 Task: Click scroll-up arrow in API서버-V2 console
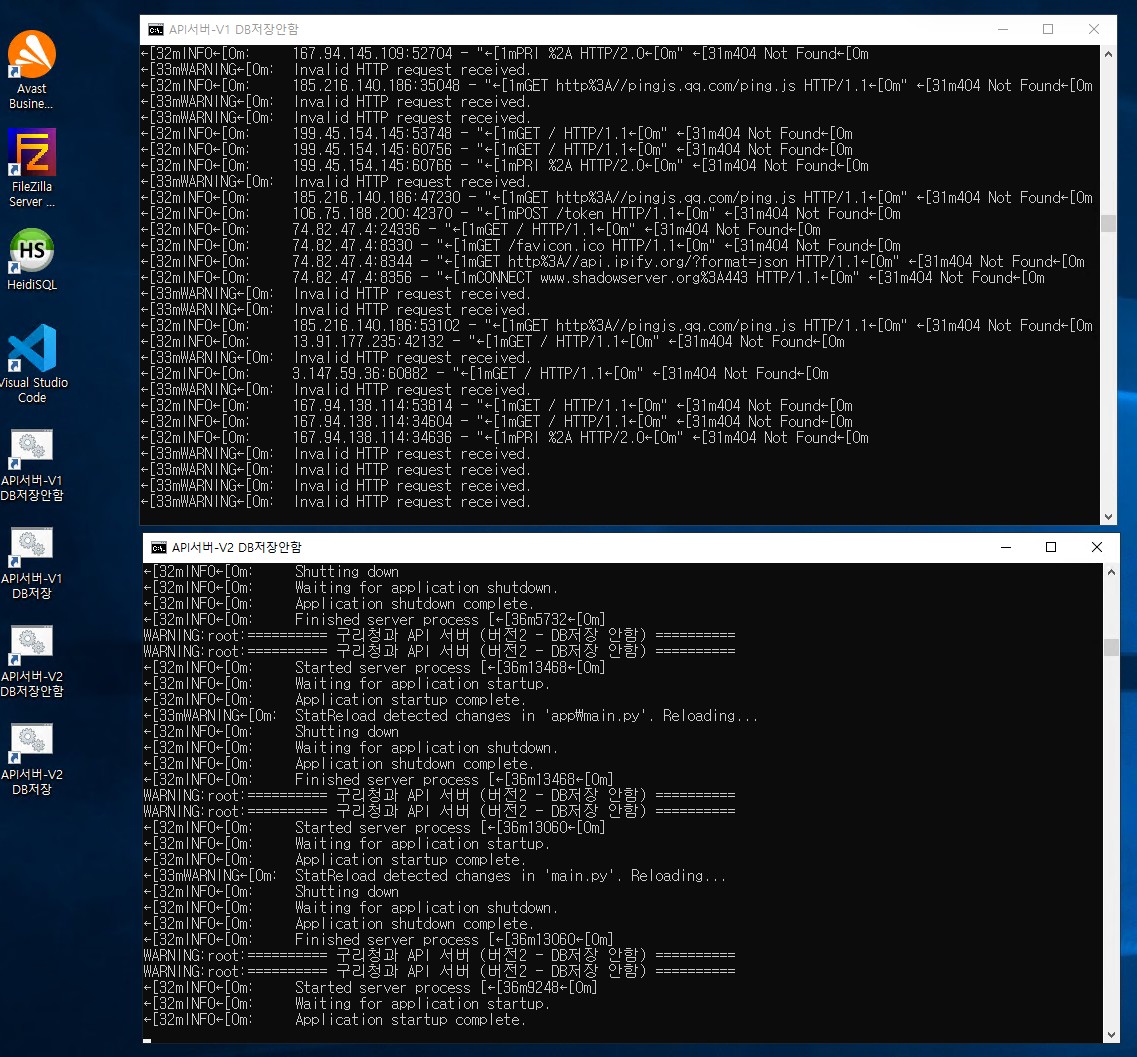coord(1111,571)
